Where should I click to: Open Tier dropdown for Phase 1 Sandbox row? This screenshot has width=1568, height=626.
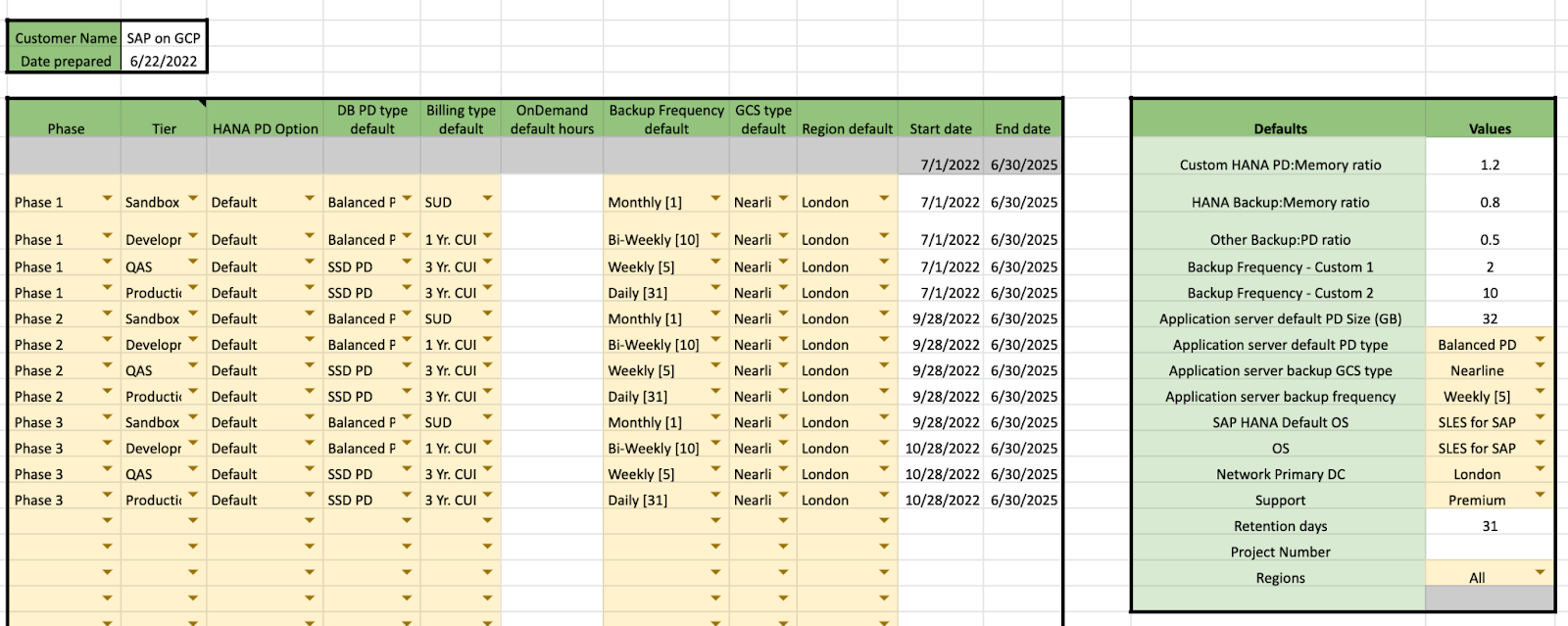click(x=193, y=199)
